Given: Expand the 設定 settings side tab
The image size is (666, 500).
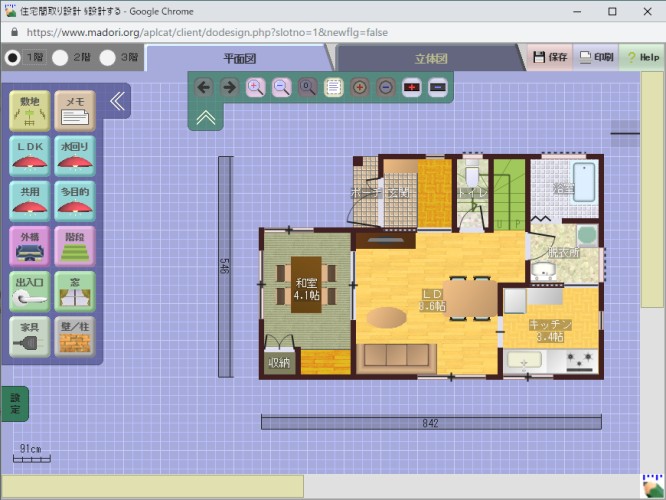Looking at the screenshot, I should tap(14, 403).
